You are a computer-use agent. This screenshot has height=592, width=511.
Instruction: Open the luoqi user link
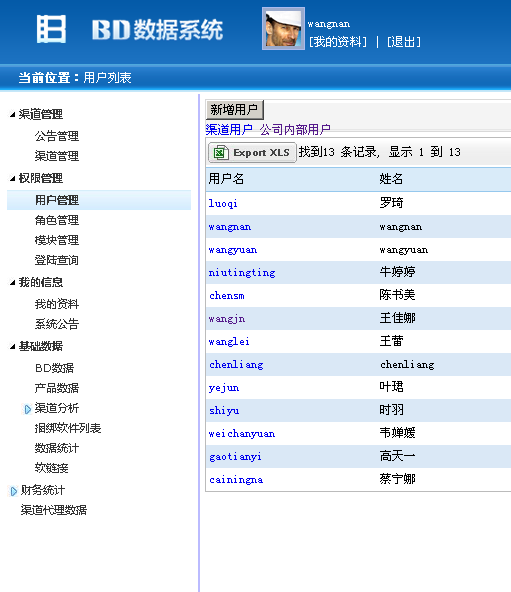pyautogui.click(x=223, y=204)
